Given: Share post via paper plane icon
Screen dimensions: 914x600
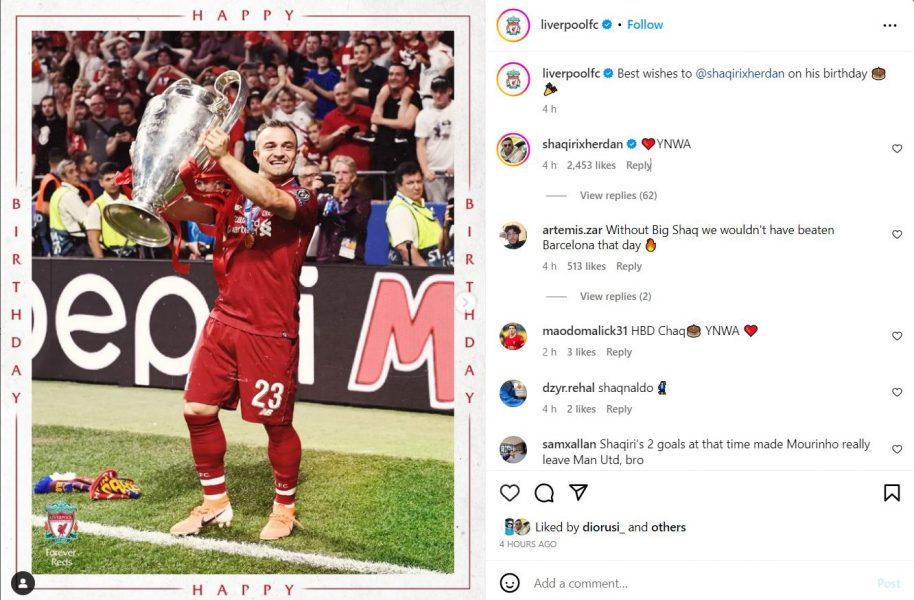Looking at the screenshot, I should point(578,492).
